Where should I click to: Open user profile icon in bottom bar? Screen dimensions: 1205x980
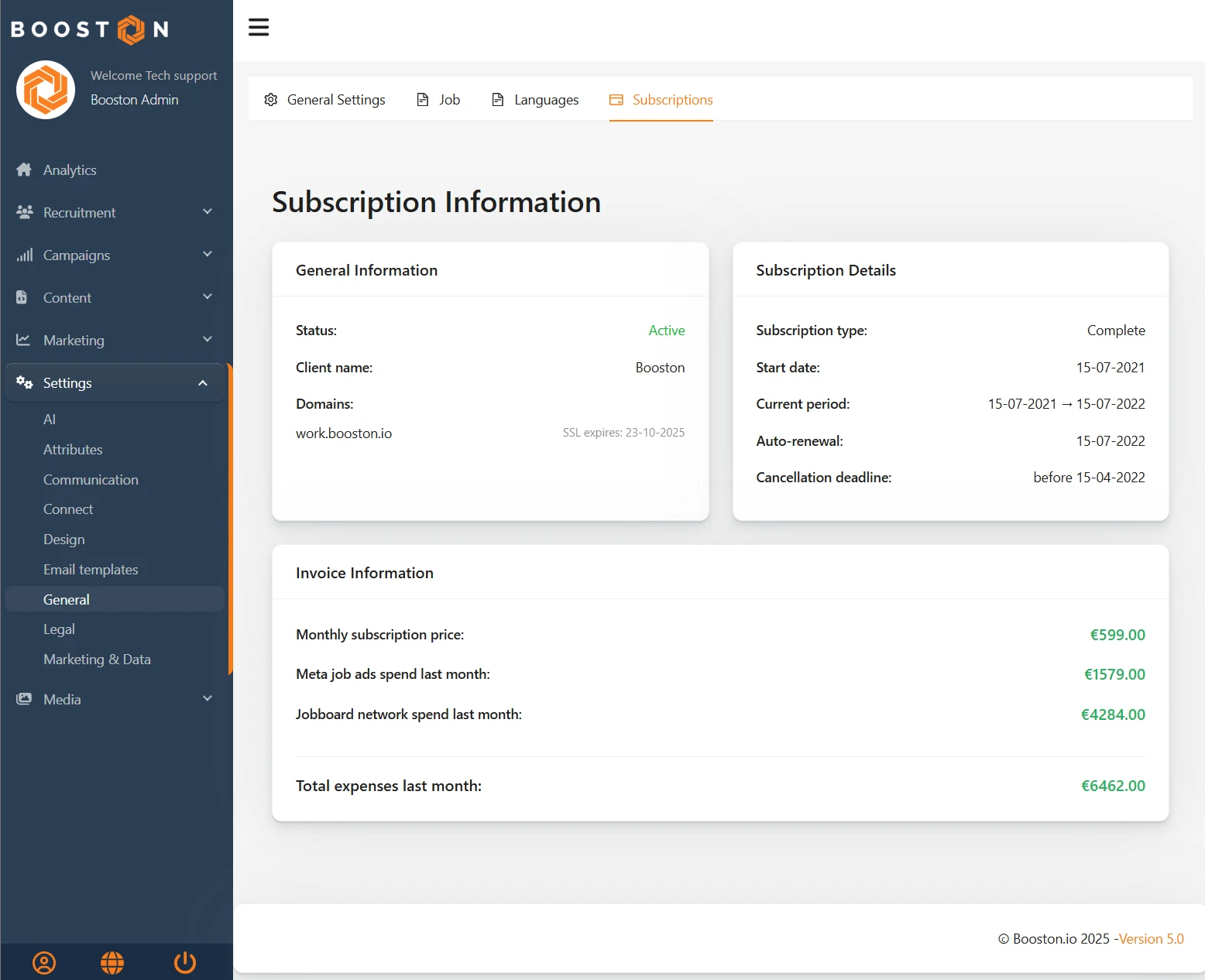point(44,962)
